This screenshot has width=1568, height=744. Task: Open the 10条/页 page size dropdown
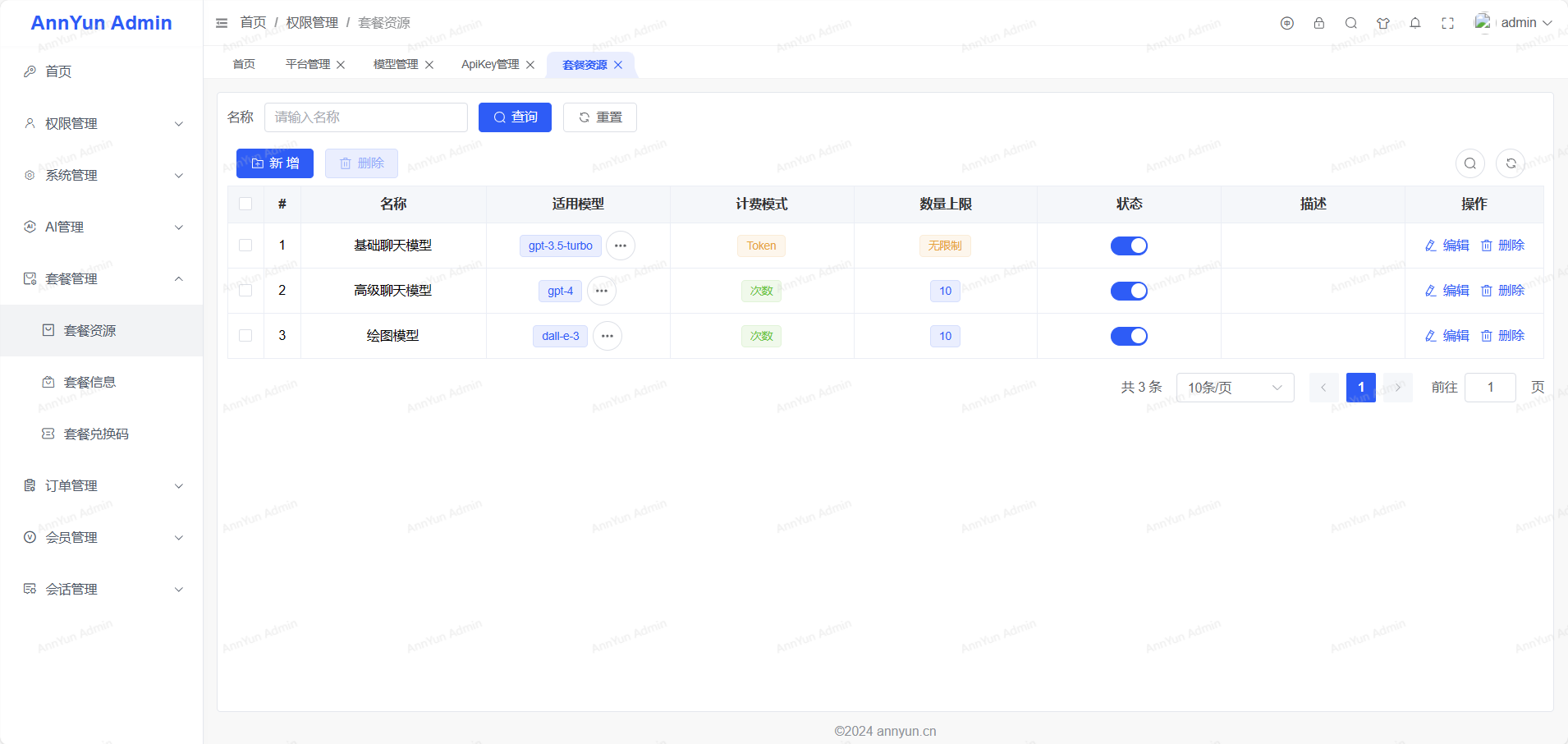[x=1235, y=388]
